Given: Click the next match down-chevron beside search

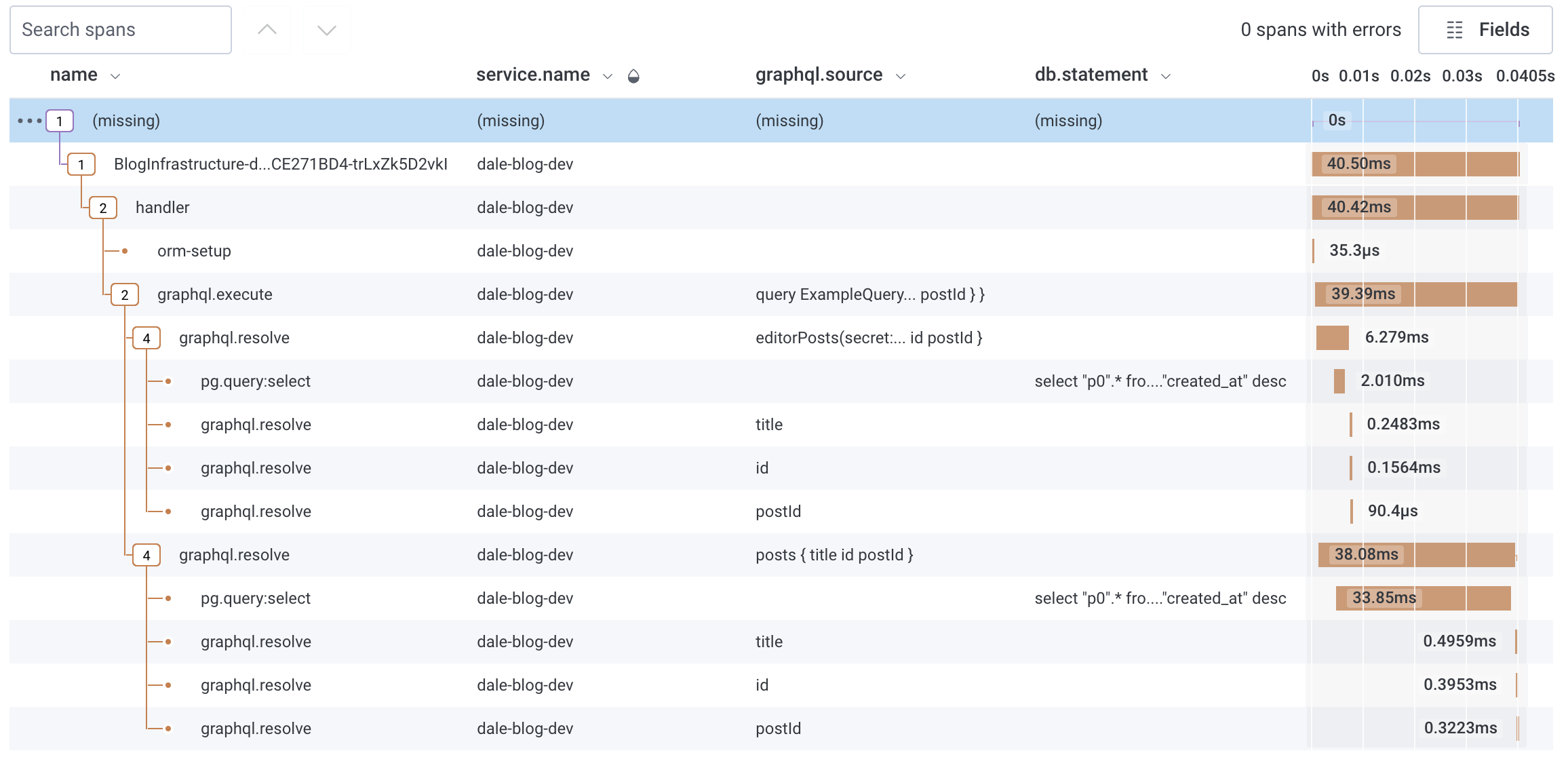Looking at the screenshot, I should (x=326, y=29).
